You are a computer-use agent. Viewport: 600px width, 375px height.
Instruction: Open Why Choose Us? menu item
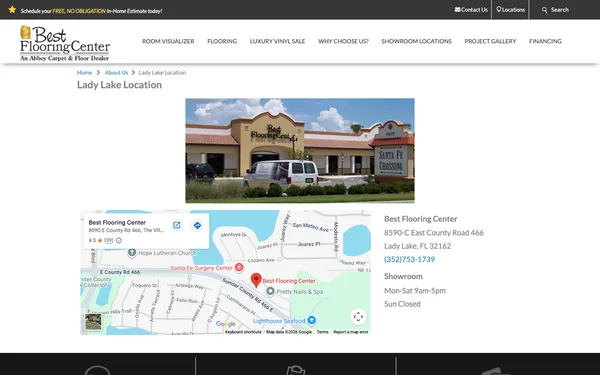click(x=343, y=41)
